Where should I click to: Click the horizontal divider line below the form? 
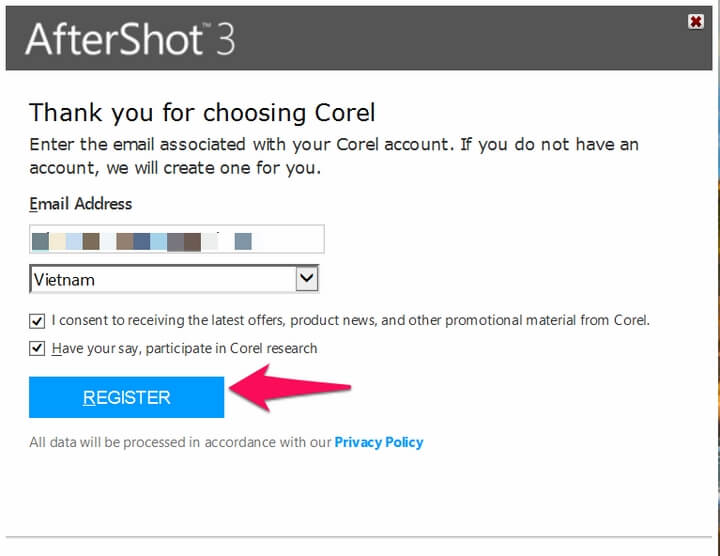coord(359,536)
